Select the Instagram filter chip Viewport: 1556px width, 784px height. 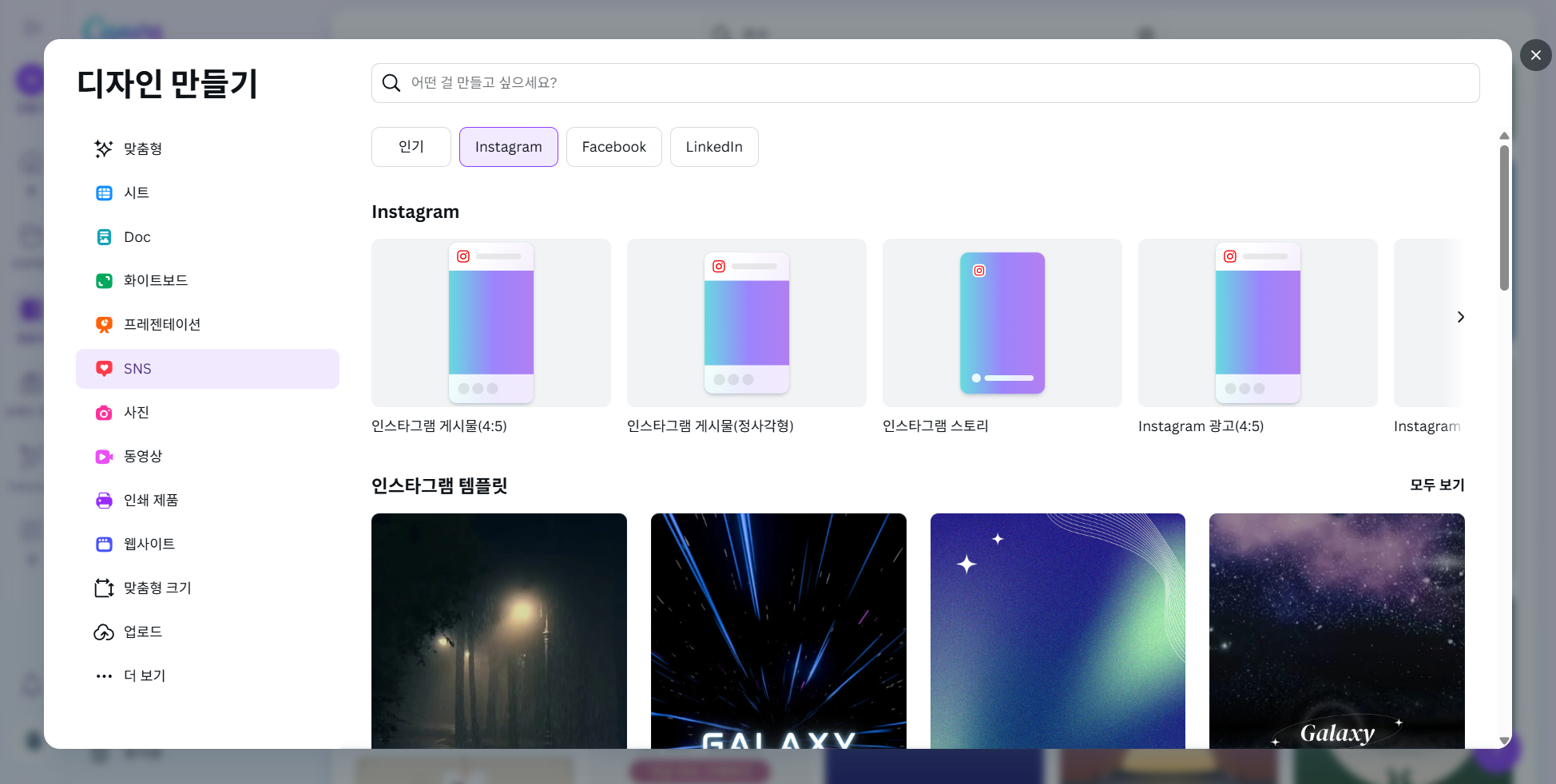(x=508, y=146)
